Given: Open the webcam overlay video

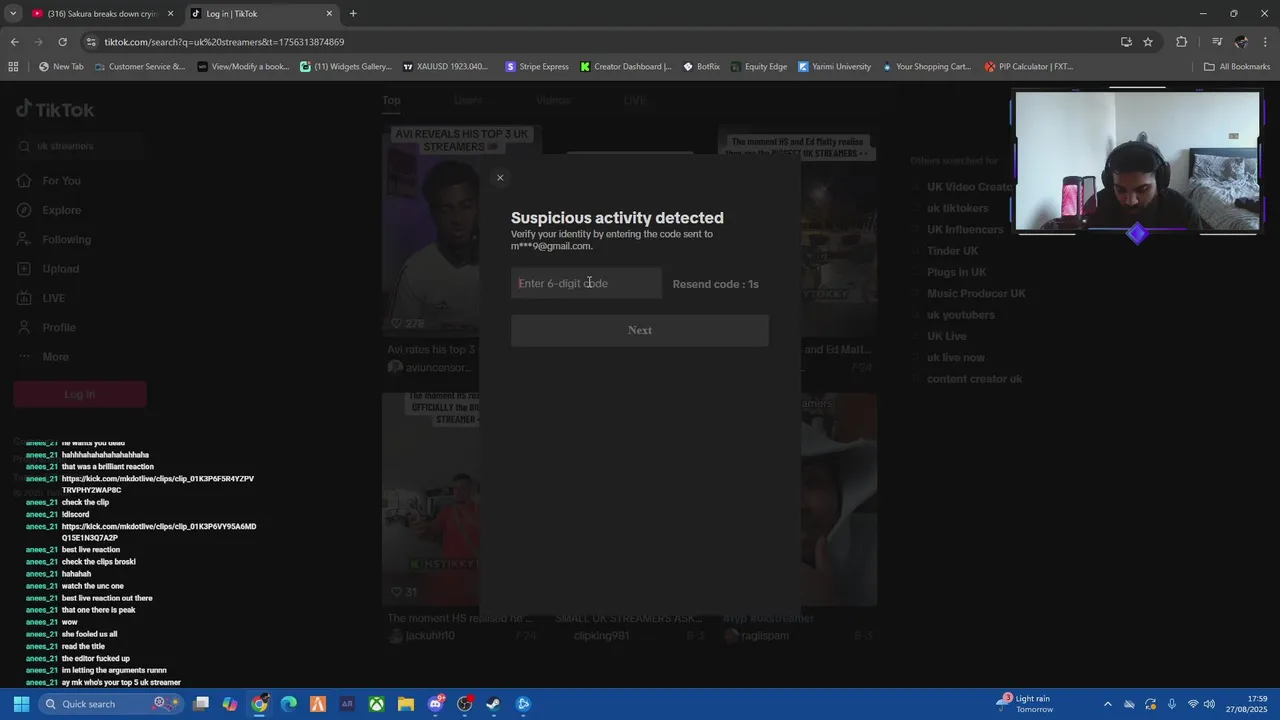Looking at the screenshot, I should pos(1137,162).
